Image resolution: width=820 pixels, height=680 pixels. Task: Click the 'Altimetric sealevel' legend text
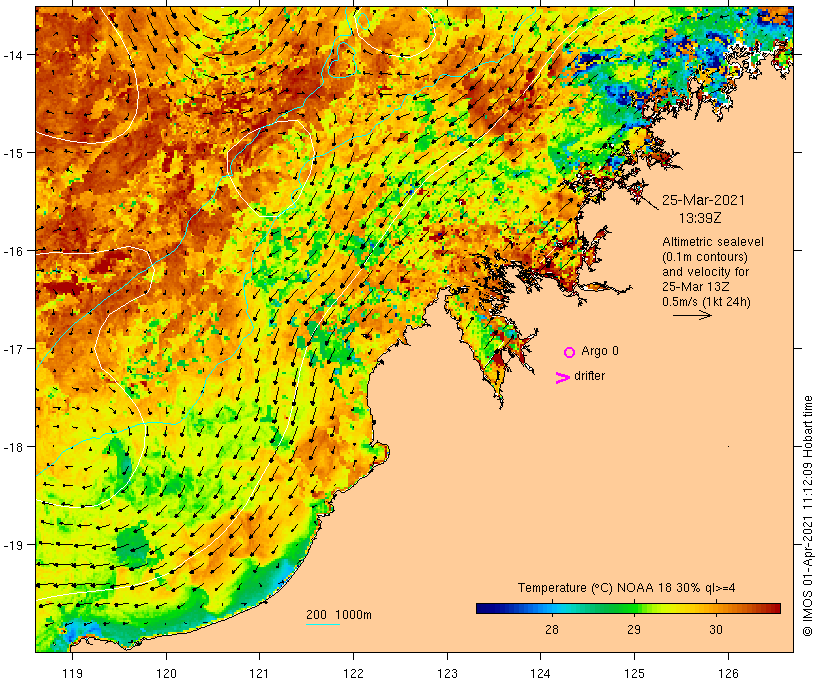point(713,242)
